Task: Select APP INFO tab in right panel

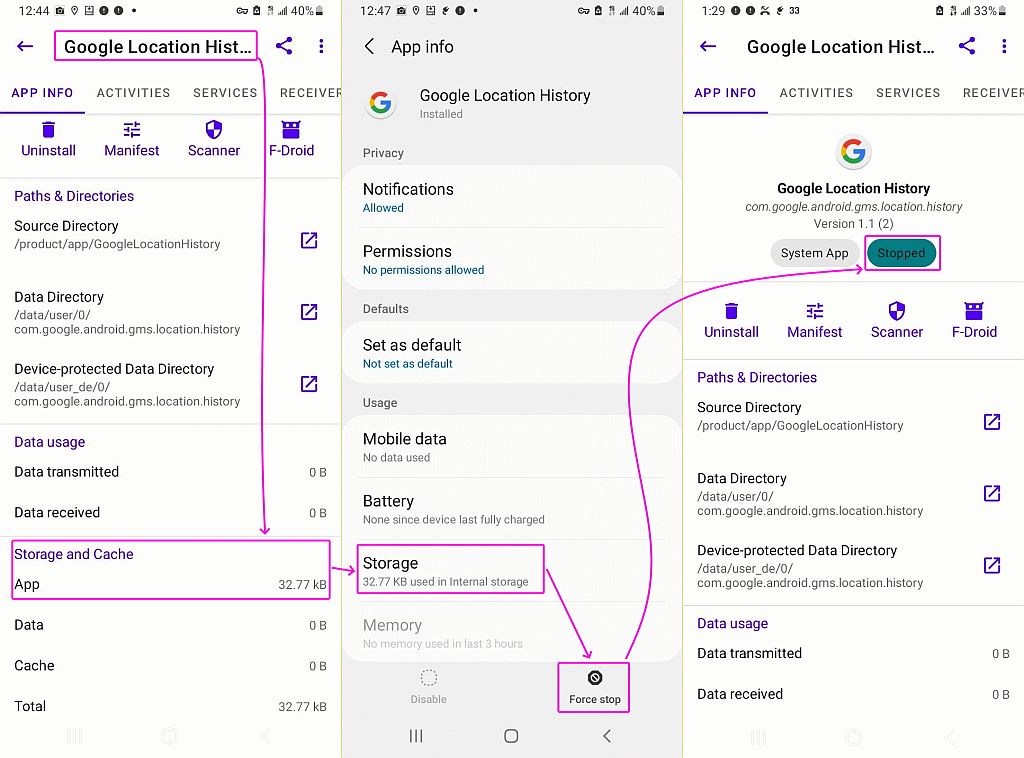Action: coord(726,93)
